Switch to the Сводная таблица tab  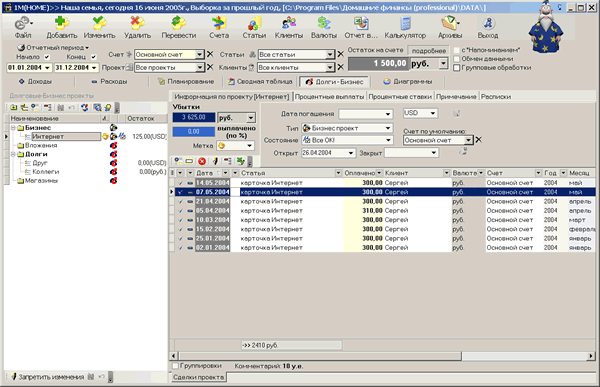260,82
